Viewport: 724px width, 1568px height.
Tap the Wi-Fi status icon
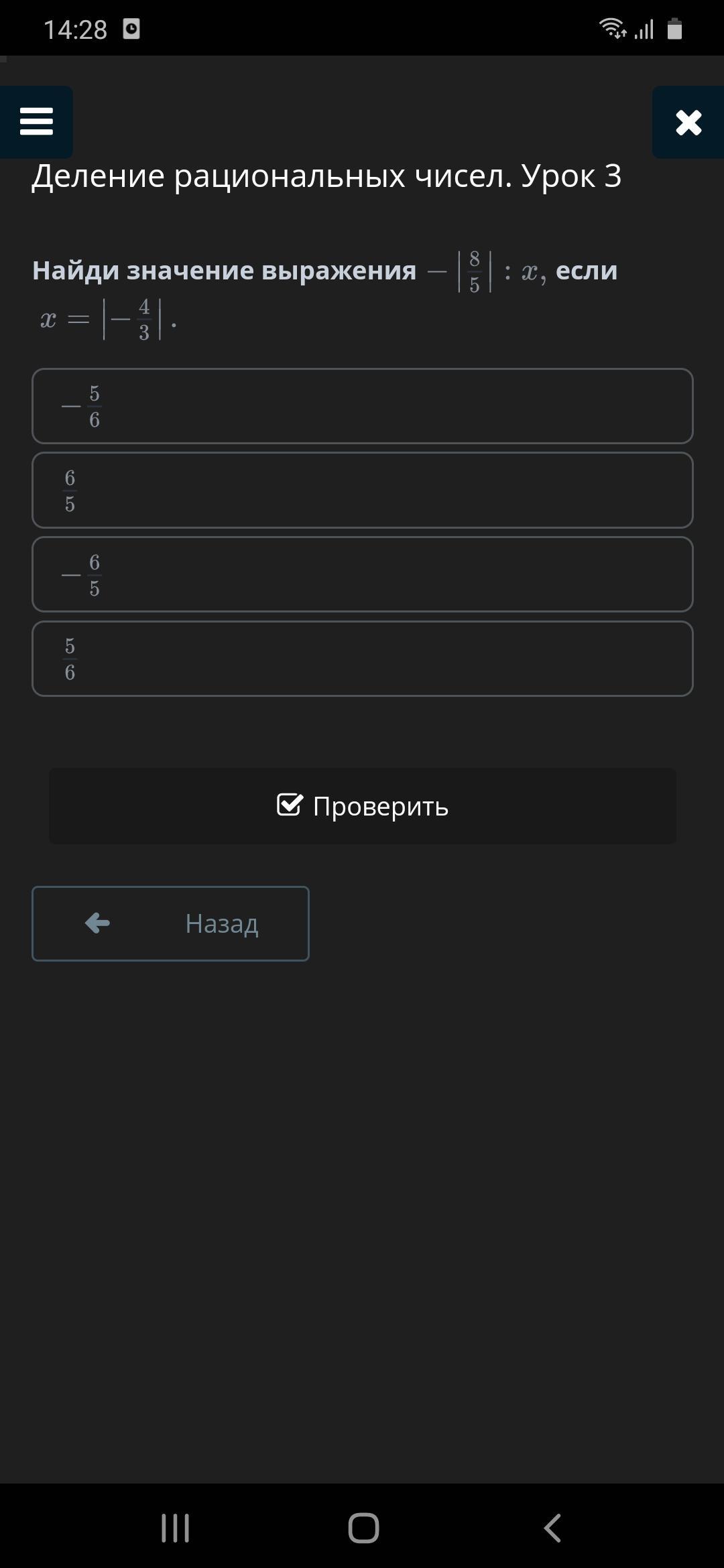pyautogui.click(x=612, y=29)
